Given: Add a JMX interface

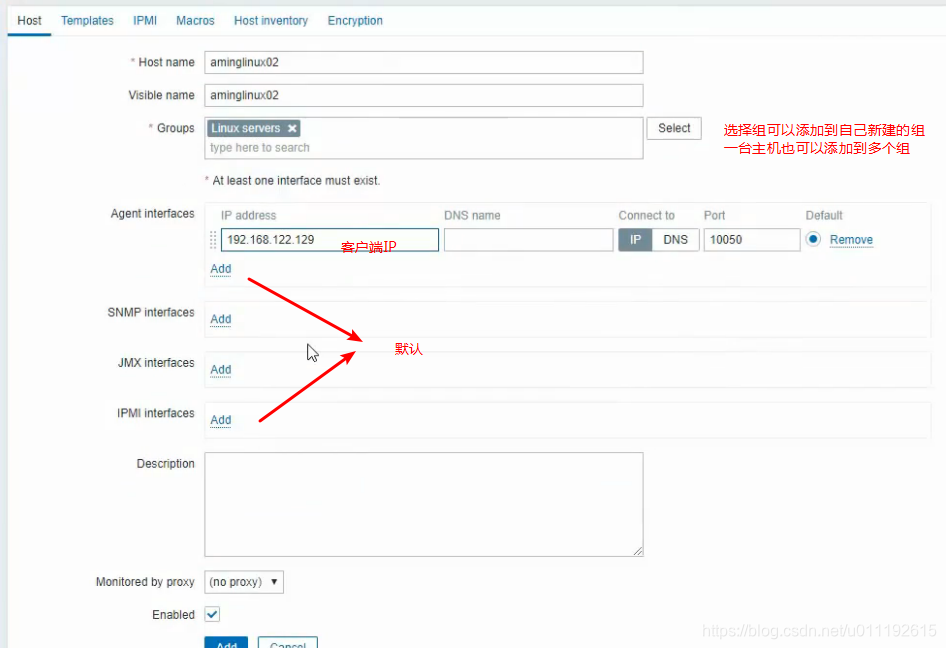Looking at the screenshot, I should (221, 370).
